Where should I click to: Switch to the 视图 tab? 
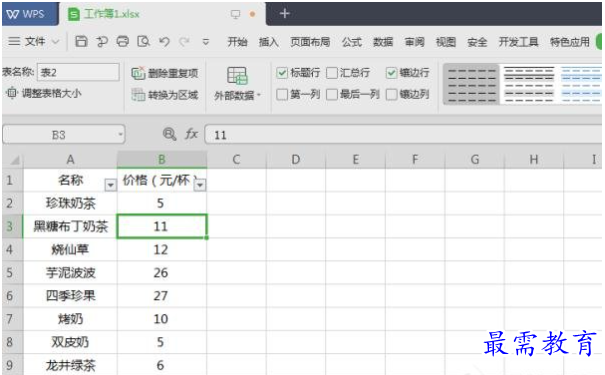[x=446, y=42]
